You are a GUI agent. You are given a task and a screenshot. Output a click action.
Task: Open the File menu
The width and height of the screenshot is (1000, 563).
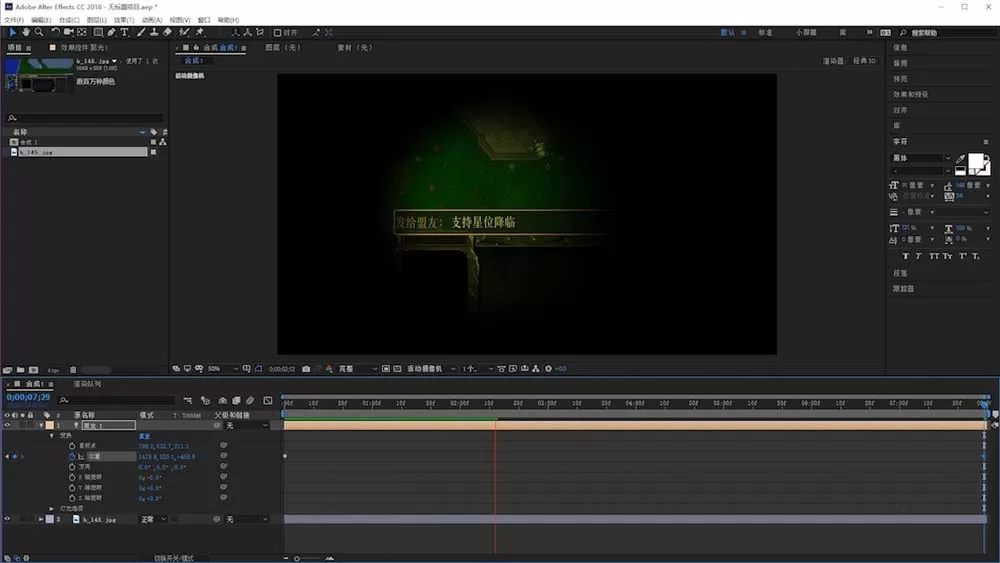click(x=14, y=20)
